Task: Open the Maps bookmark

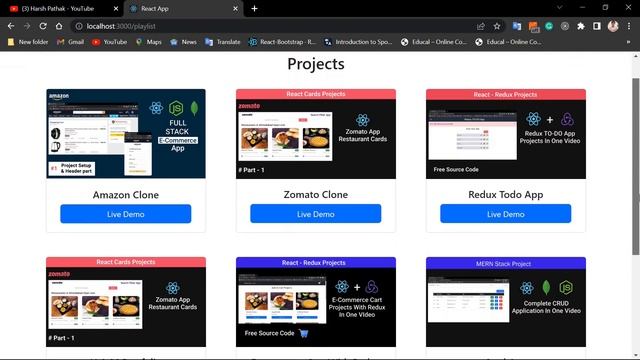Action: 149,42
